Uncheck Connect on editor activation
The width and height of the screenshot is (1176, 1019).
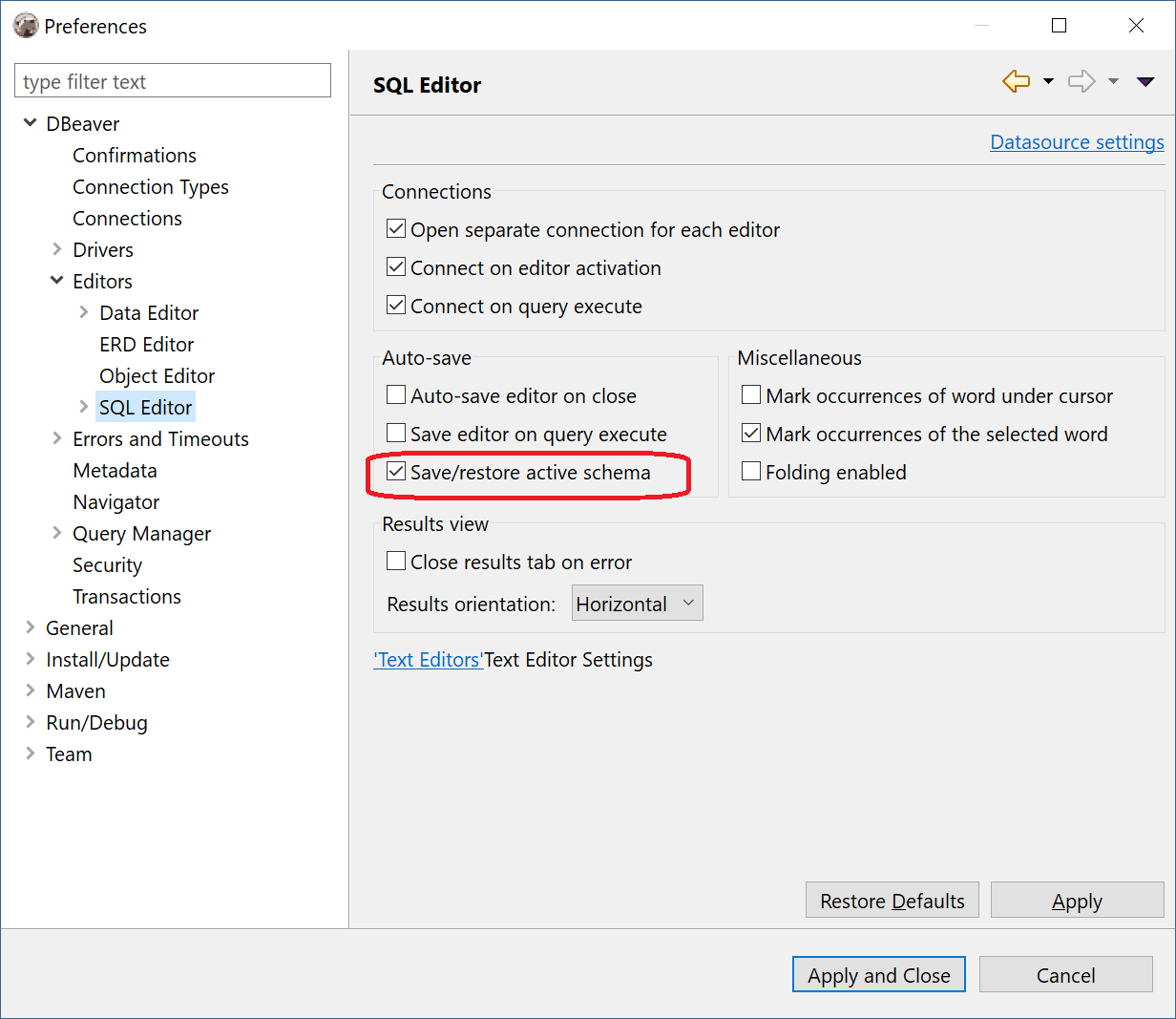point(395,266)
